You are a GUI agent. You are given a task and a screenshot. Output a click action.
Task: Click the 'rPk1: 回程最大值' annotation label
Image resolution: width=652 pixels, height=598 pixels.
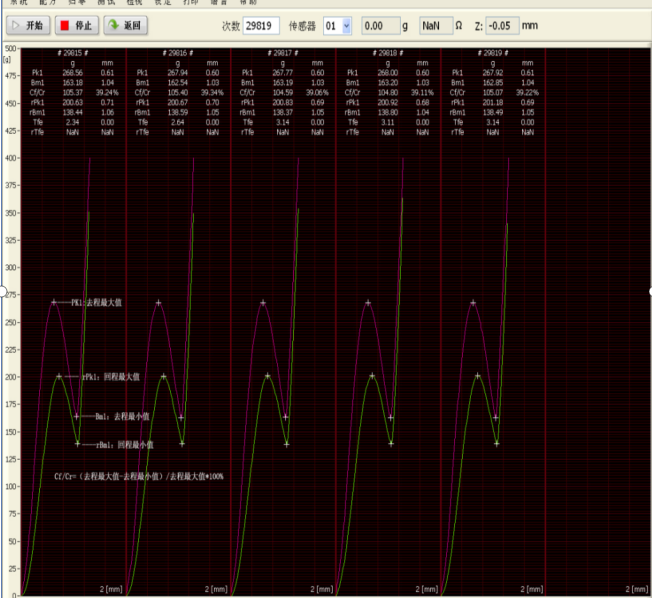click(111, 377)
